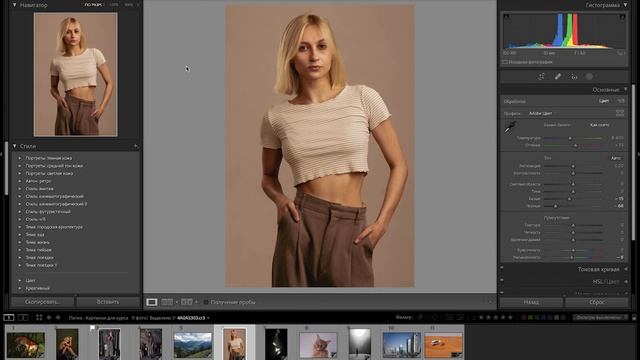This screenshot has height=360, width=640.
Task: Open the Фильтры выключены dropdown
Action: pos(600,317)
